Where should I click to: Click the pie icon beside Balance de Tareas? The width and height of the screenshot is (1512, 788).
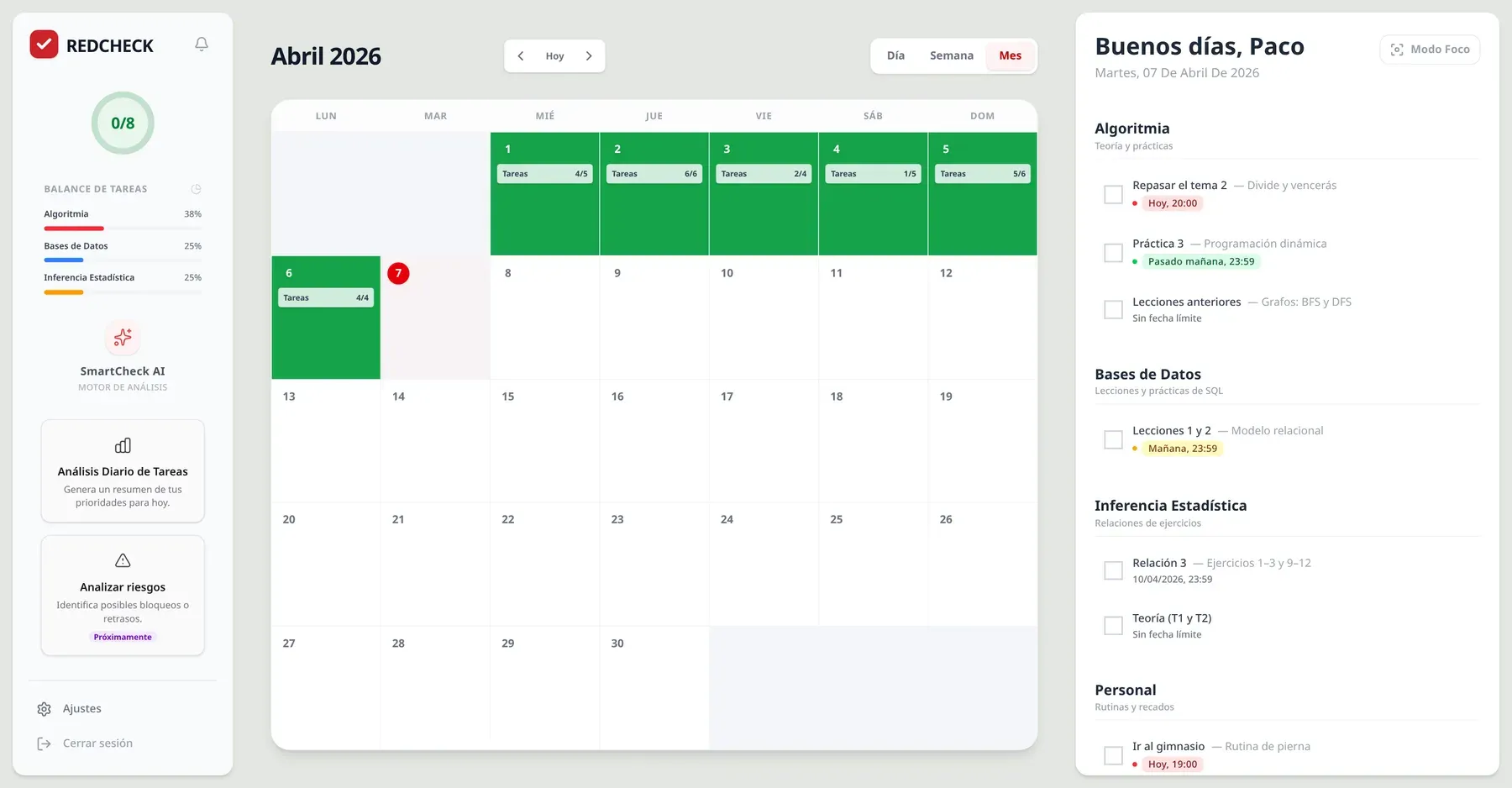pos(196,189)
